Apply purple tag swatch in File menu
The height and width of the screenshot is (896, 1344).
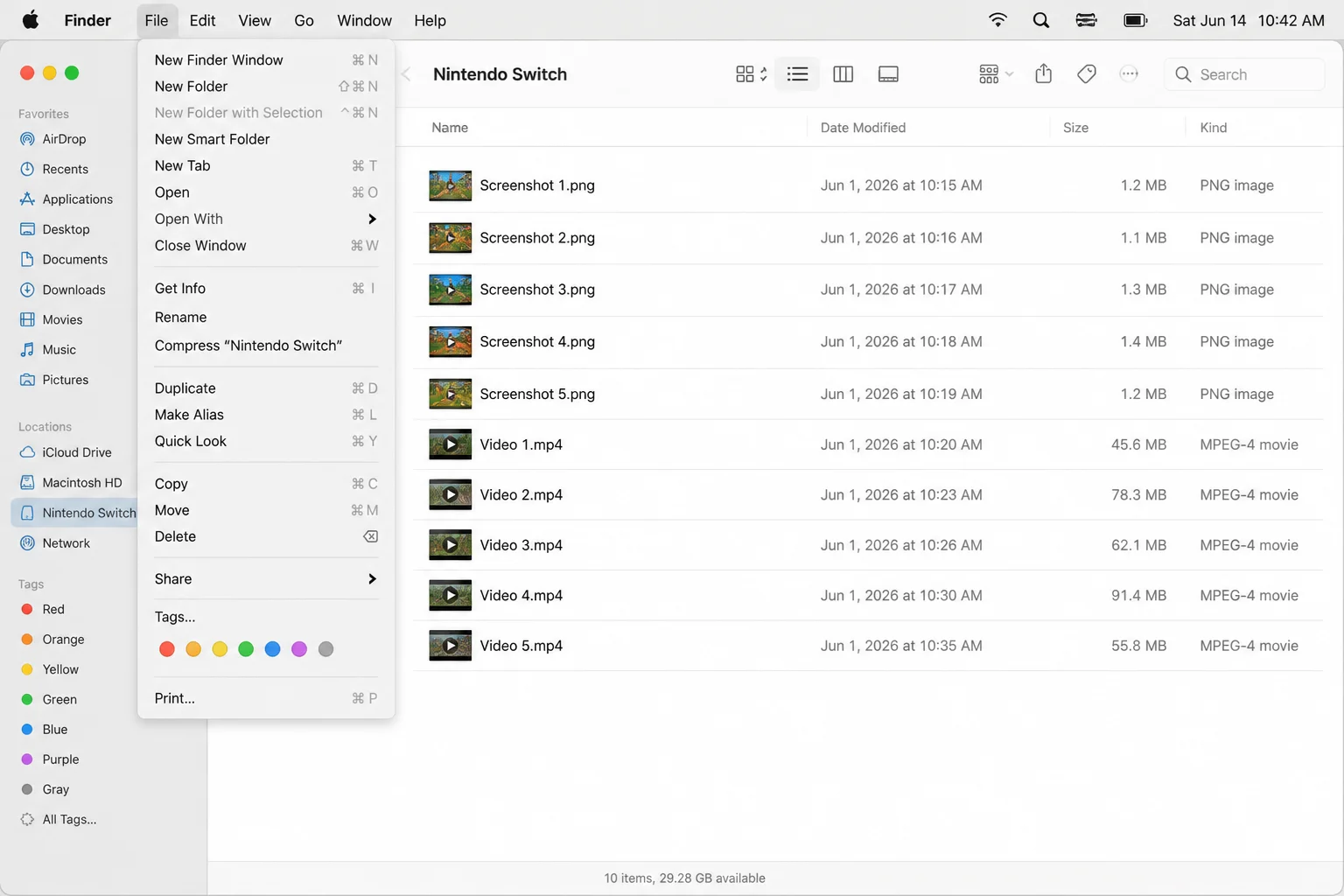[299, 649]
